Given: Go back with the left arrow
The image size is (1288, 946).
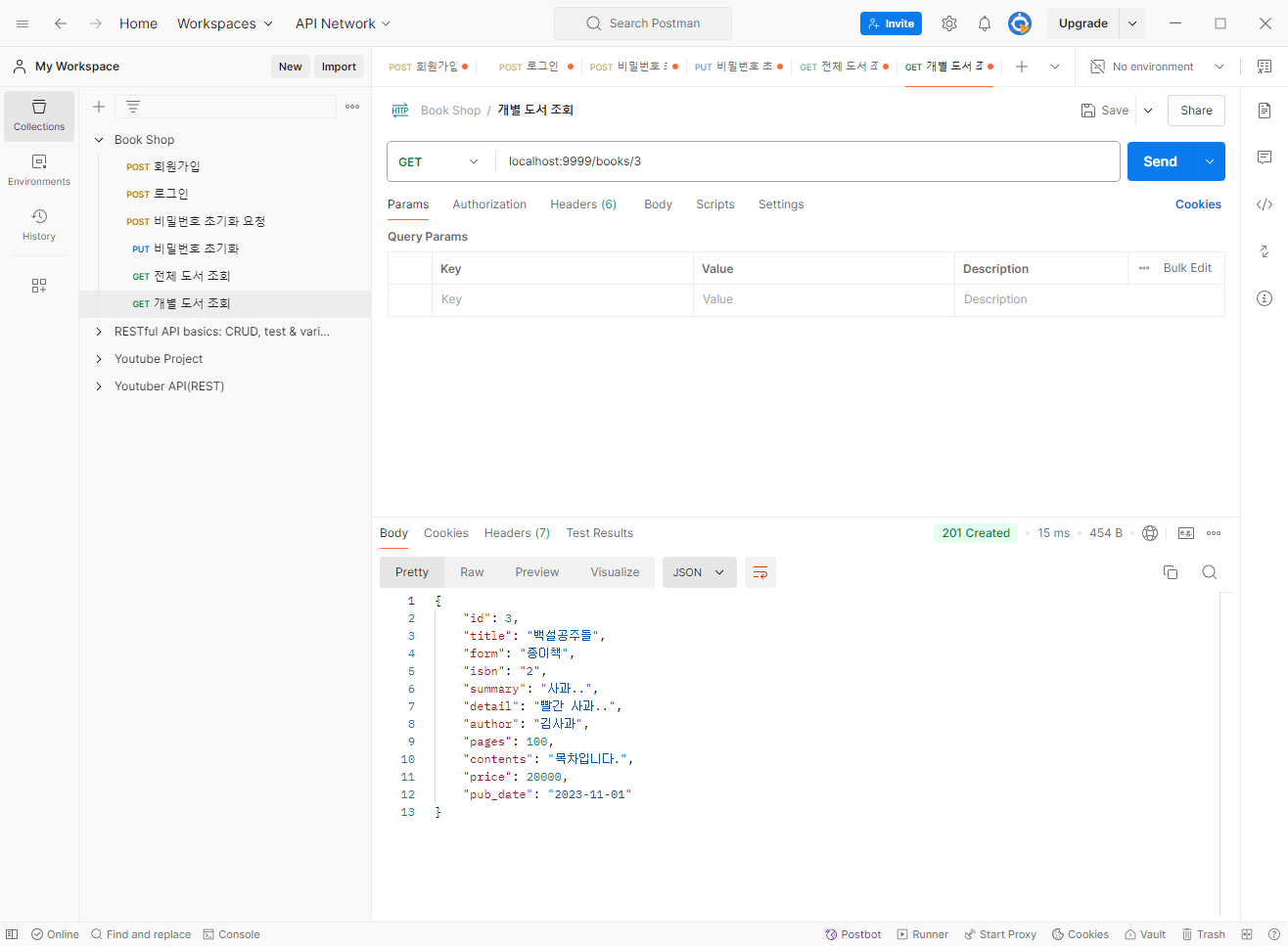Looking at the screenshot, I should click(61, 23).
